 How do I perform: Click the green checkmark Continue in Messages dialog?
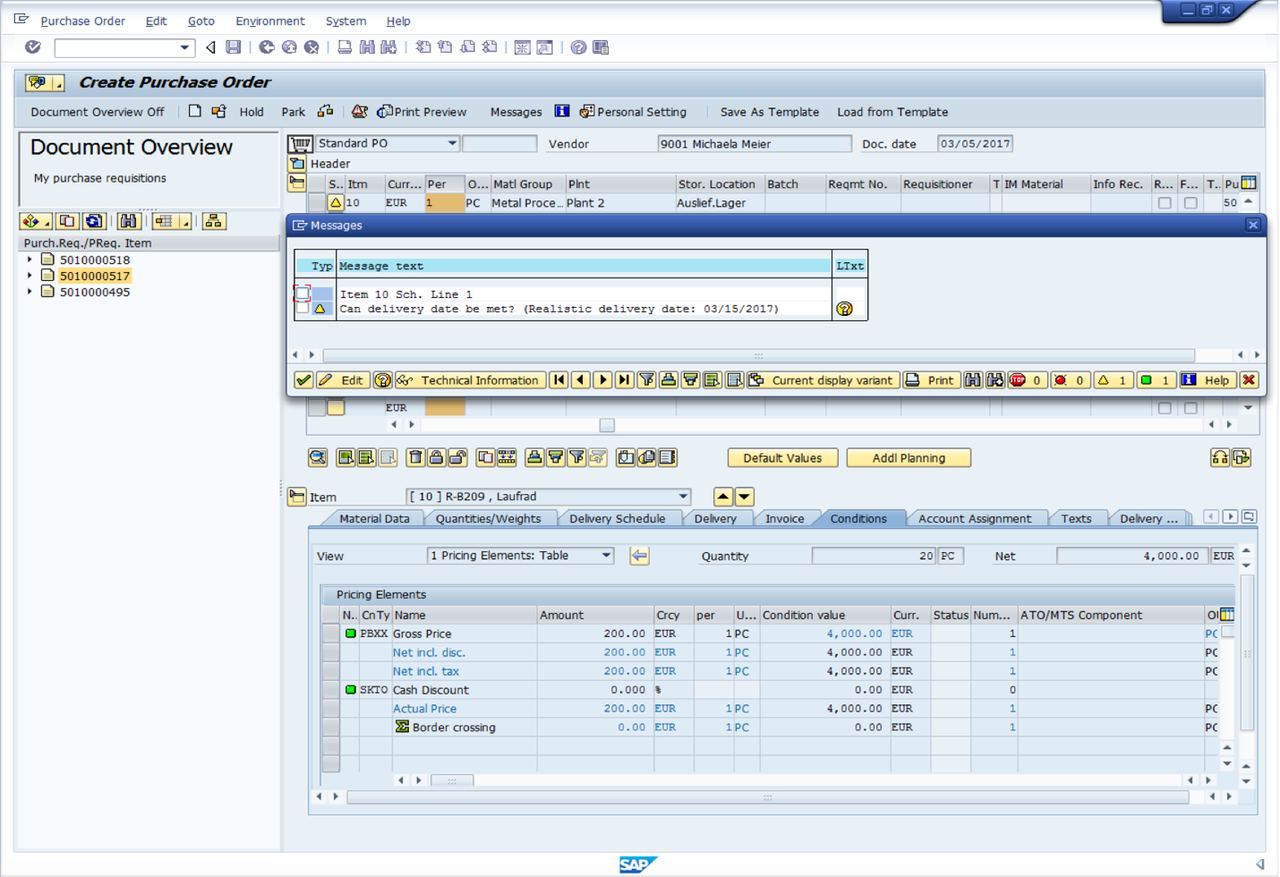pyautogui.click(x=303, y=380)
